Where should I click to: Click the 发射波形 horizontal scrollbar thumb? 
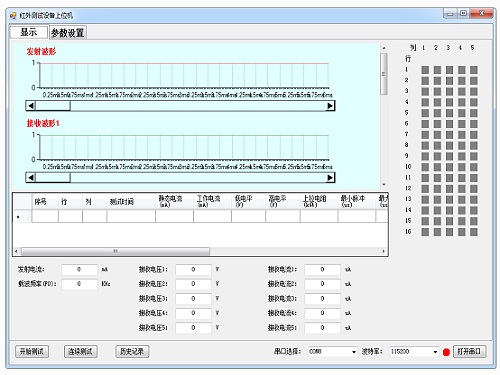(x=53, y=106)
